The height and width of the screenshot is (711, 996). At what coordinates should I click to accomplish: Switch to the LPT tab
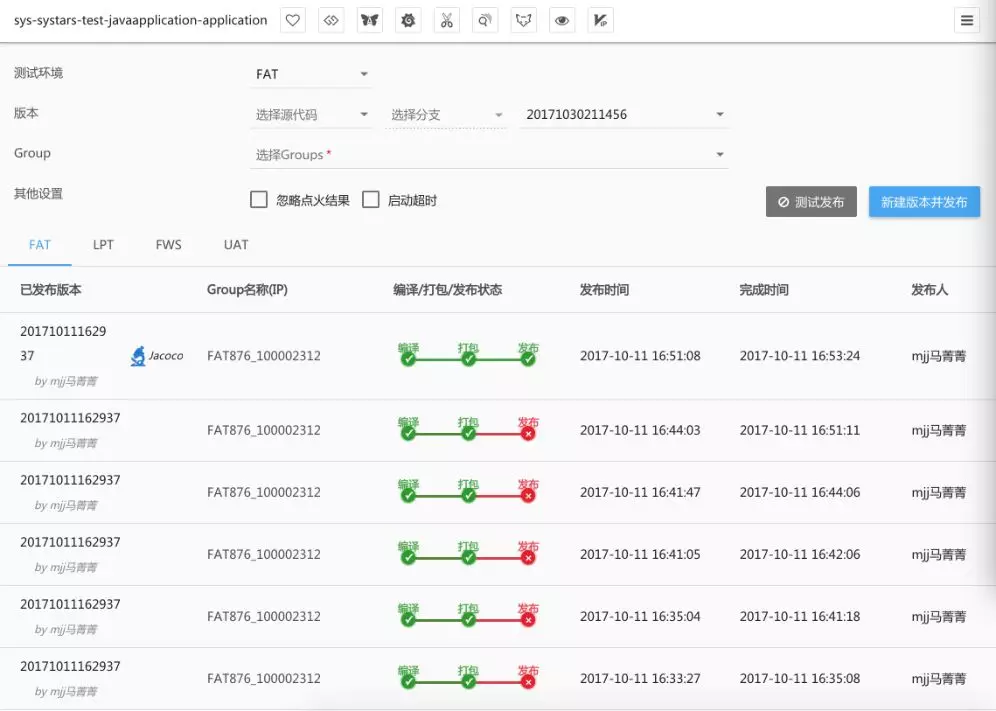click(103, 245)
